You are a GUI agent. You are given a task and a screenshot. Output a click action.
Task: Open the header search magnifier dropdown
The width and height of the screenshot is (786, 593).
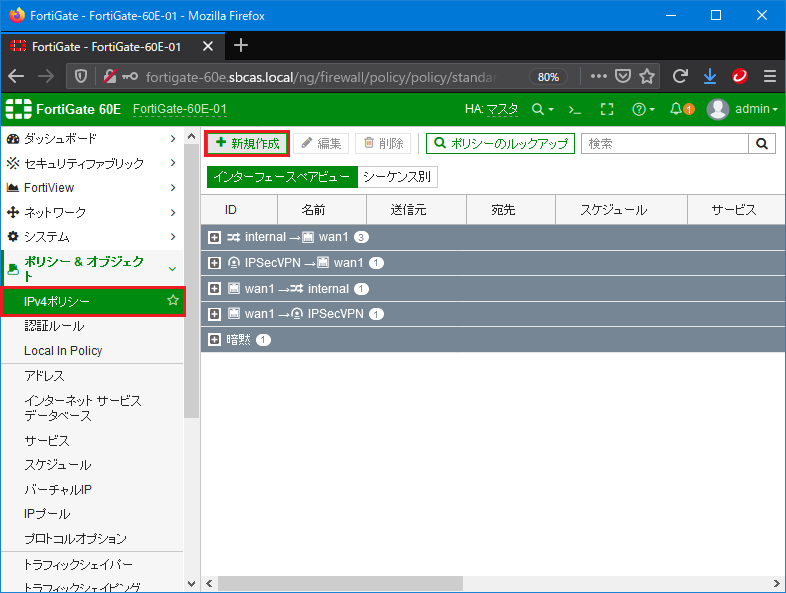click(x=542, y=109)
